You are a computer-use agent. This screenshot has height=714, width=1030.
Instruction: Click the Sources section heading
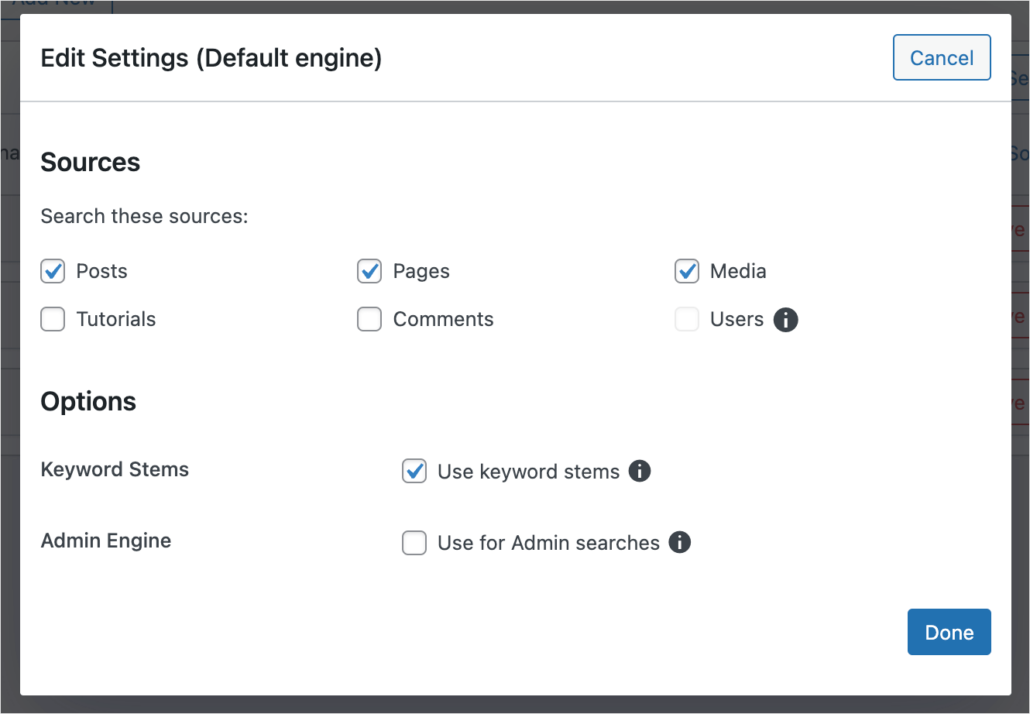90,162
